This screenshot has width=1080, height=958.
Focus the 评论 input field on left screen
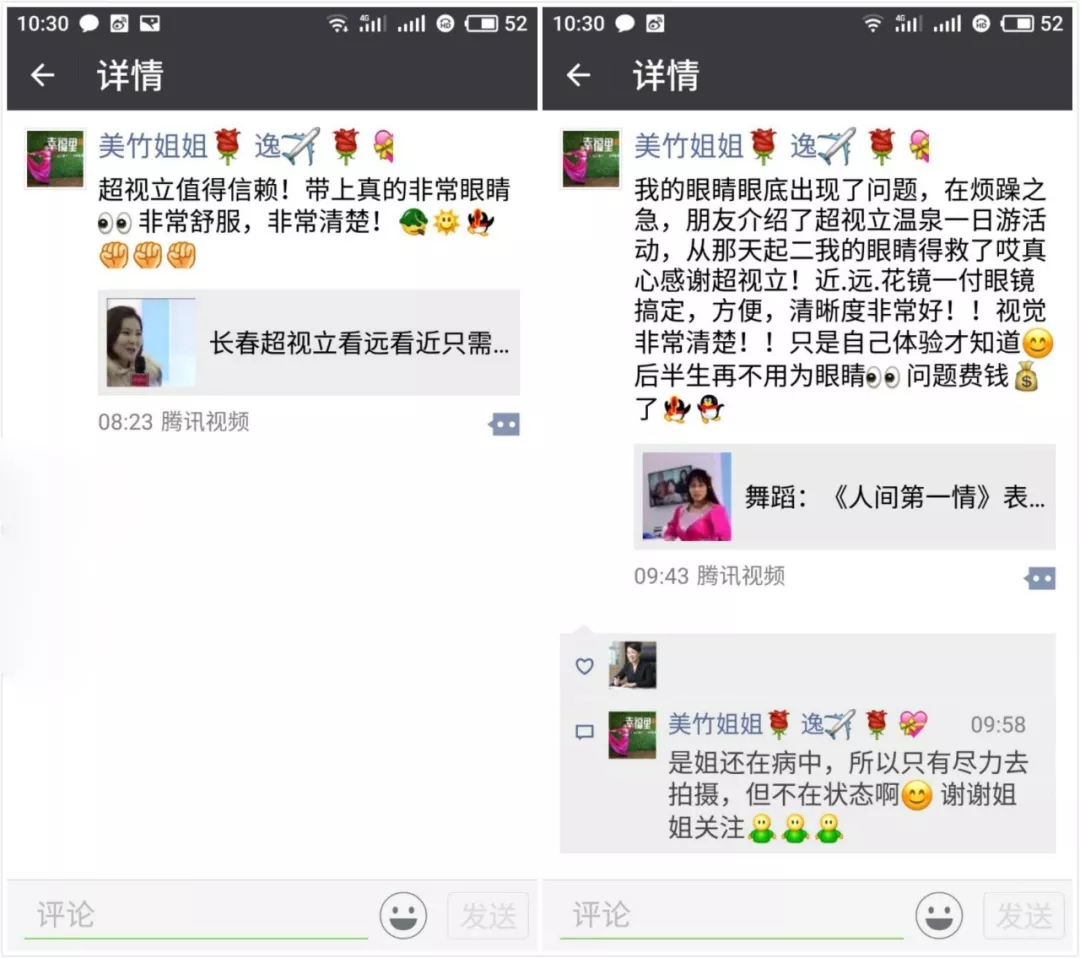pos(196,916)
